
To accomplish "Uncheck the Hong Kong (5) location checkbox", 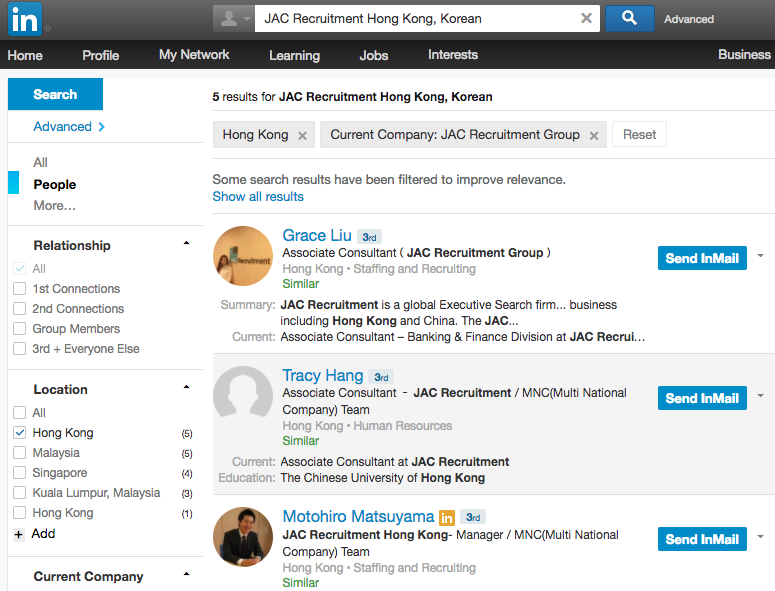I will pos(19,433).
